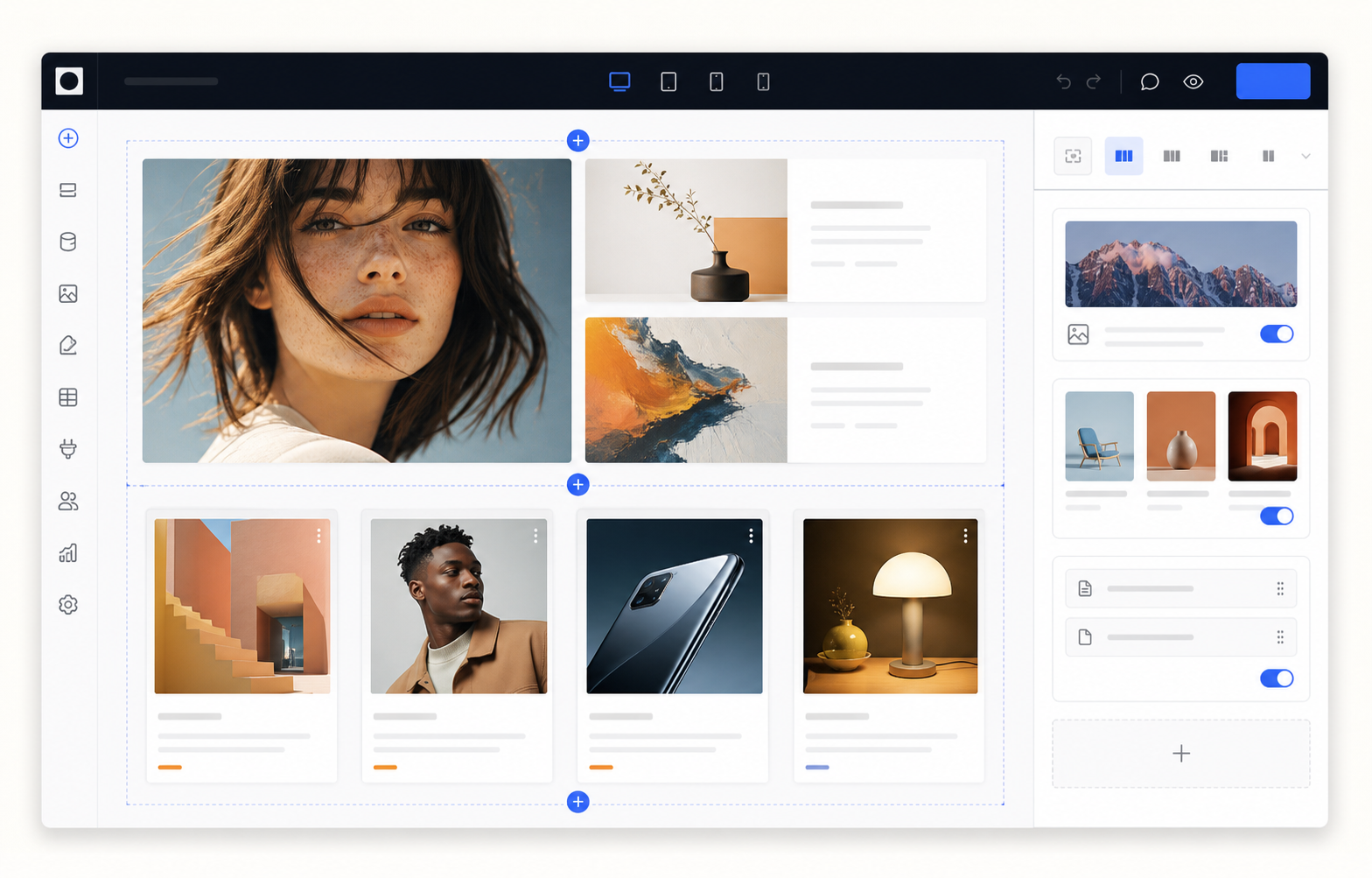The image size is (1372, 878).
Task: Switch to mobile phone device preview
Action: tap(763, 81)
